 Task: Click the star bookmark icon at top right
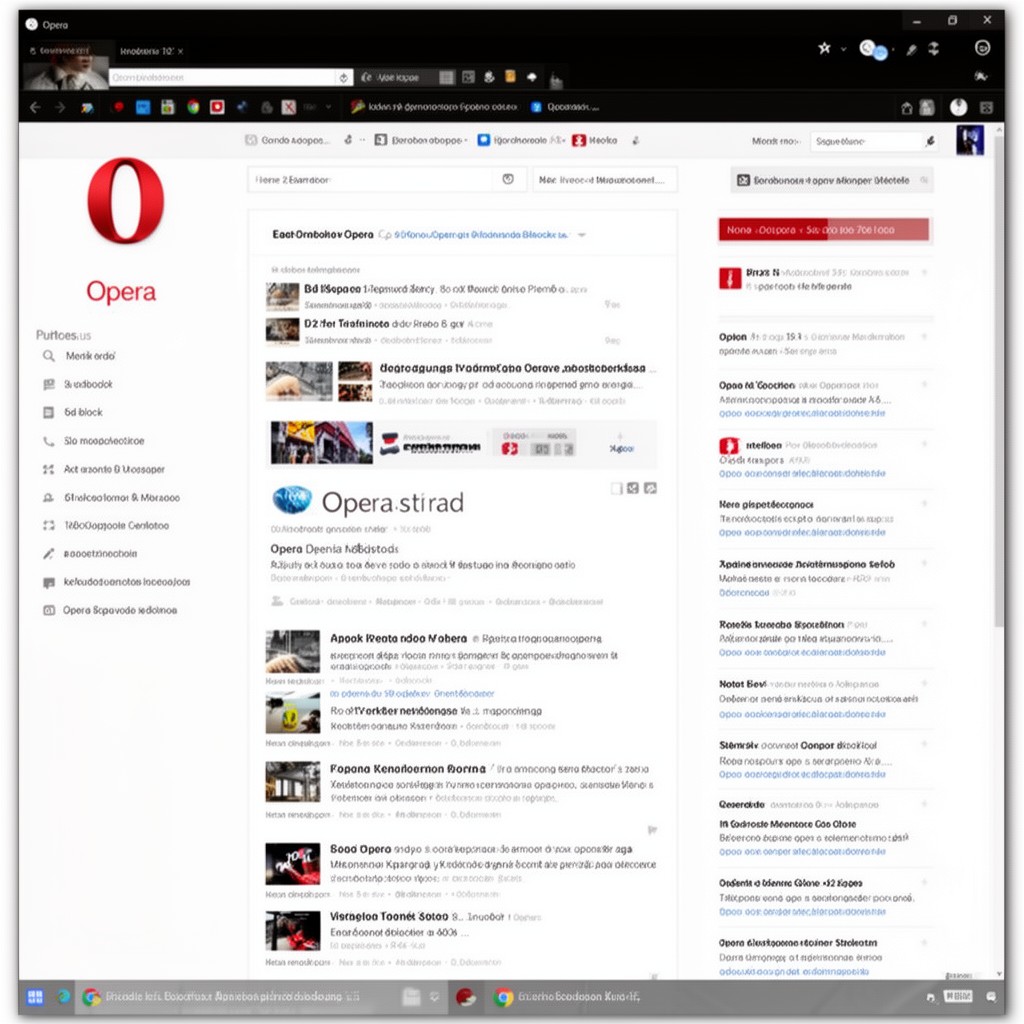pyautogui.click(x=824, y=48)
